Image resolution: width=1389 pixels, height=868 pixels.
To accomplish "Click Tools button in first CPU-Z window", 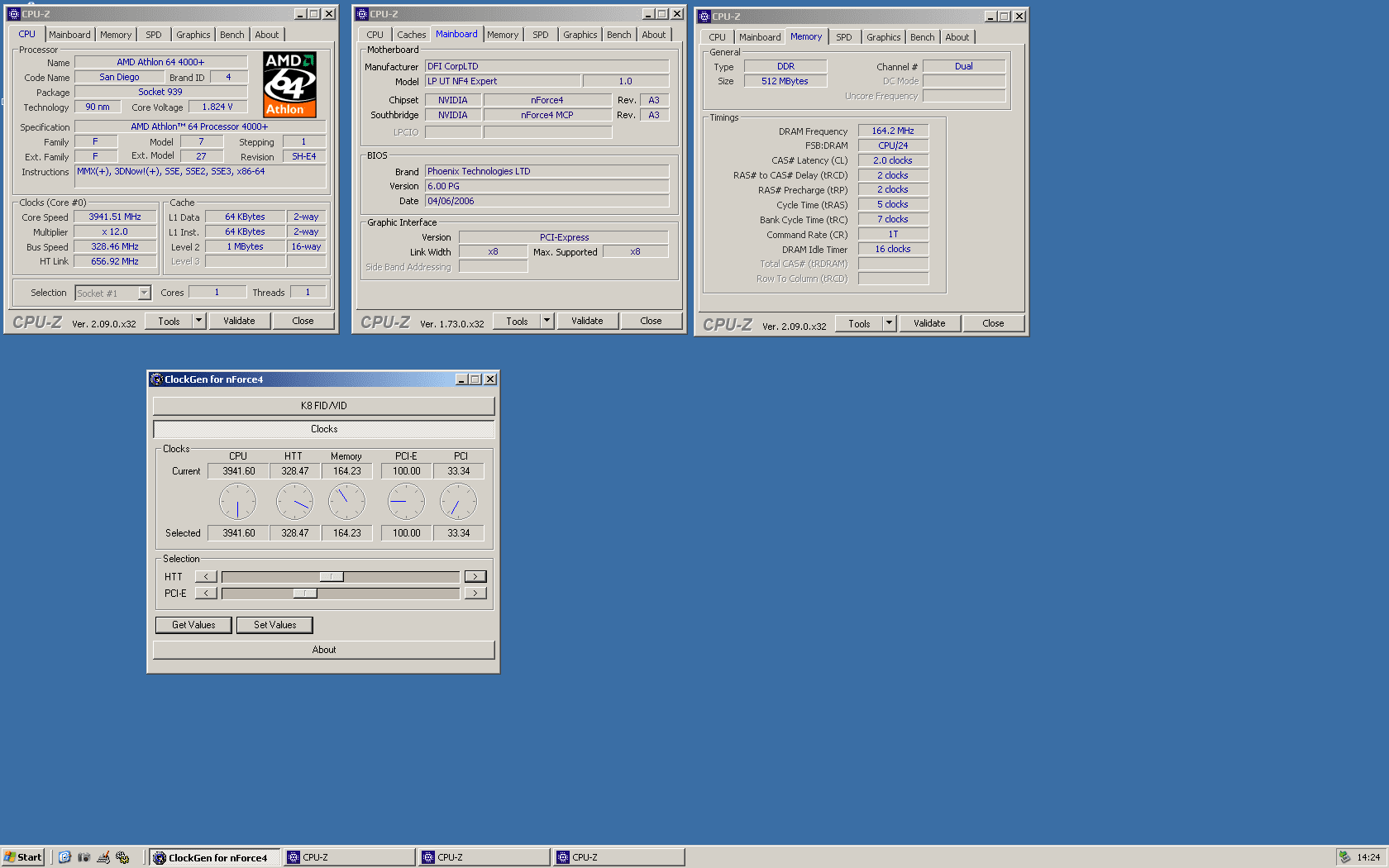I will [169, 321].
